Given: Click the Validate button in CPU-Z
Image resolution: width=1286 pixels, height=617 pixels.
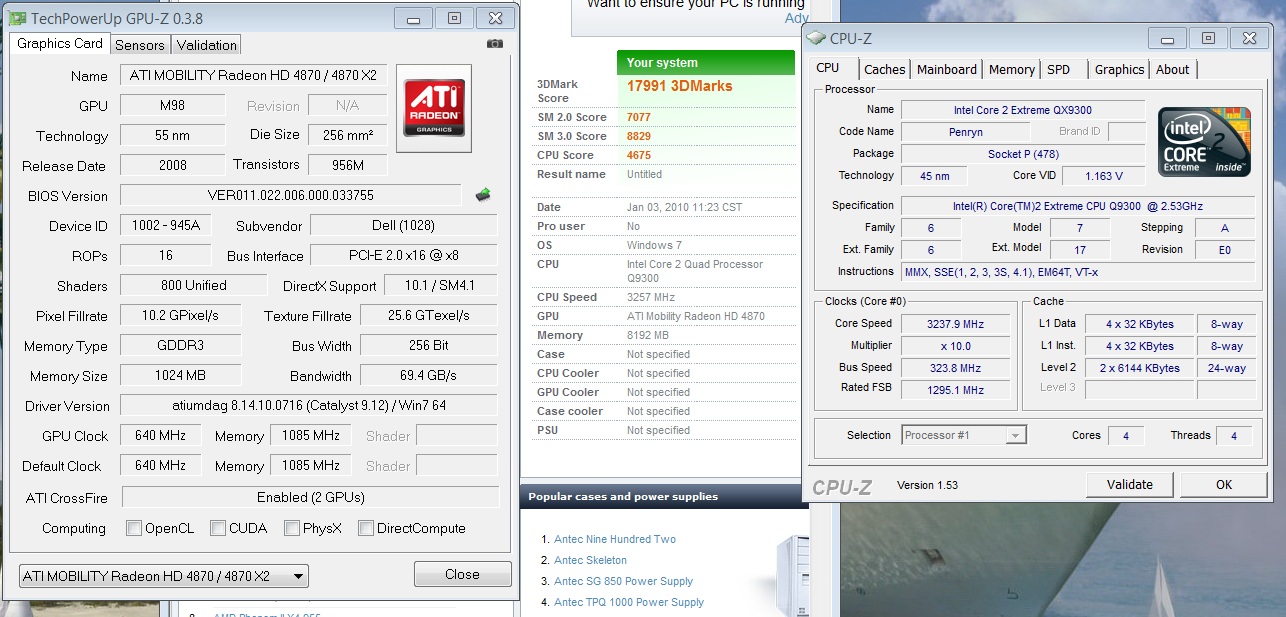Looking at the screenshot, I should [1130, 485].
